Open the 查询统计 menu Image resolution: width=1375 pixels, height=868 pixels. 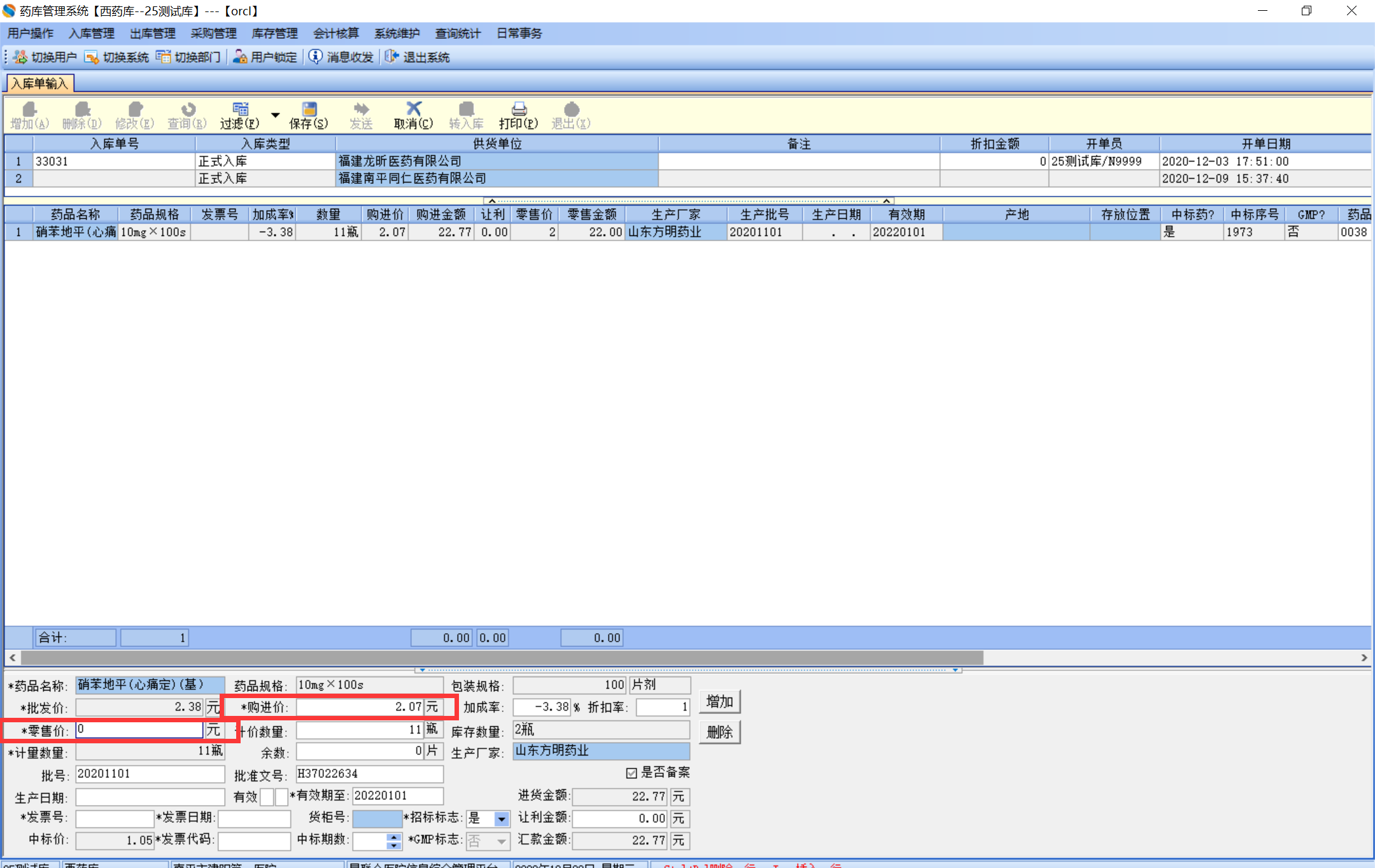point(458,34)
